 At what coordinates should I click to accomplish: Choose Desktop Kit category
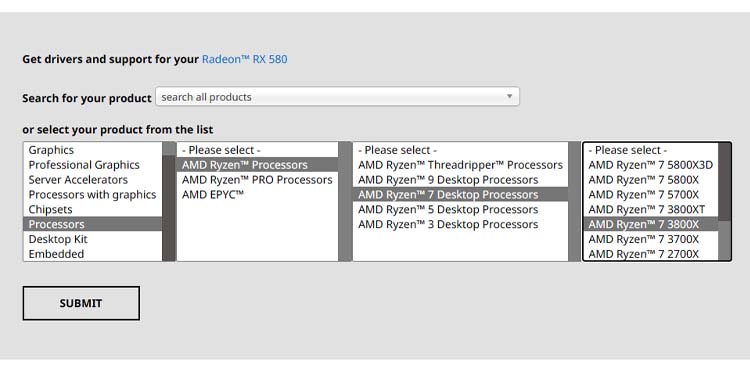tap(93, 239)
